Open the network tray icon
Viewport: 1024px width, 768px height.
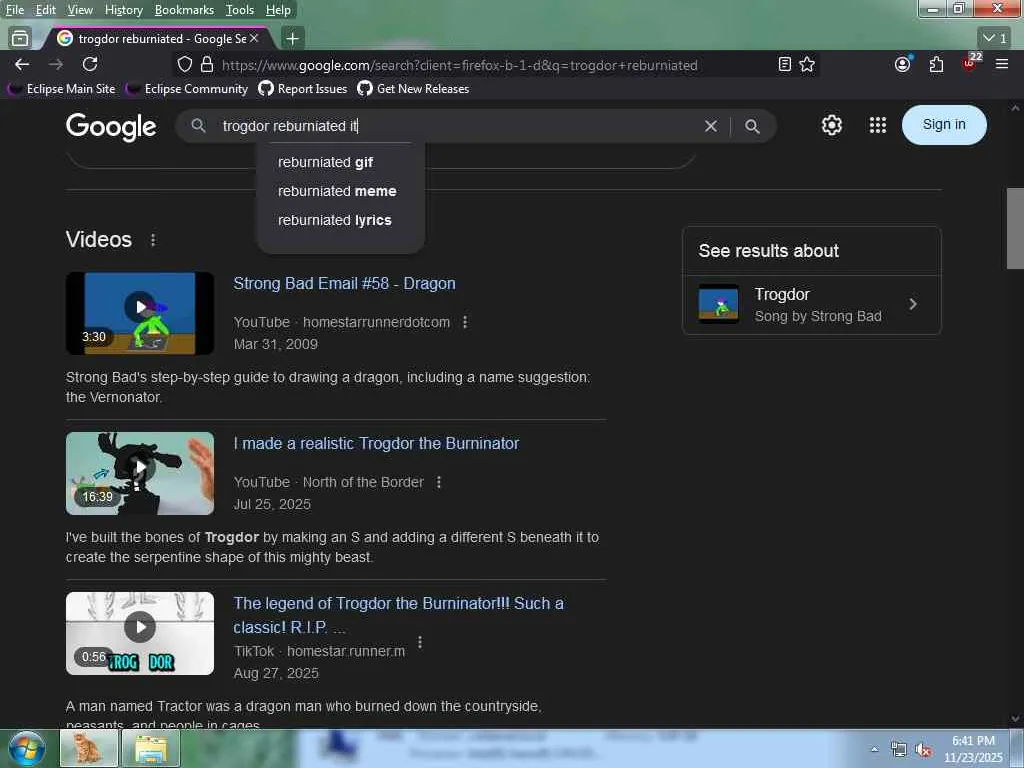(899, 749)
